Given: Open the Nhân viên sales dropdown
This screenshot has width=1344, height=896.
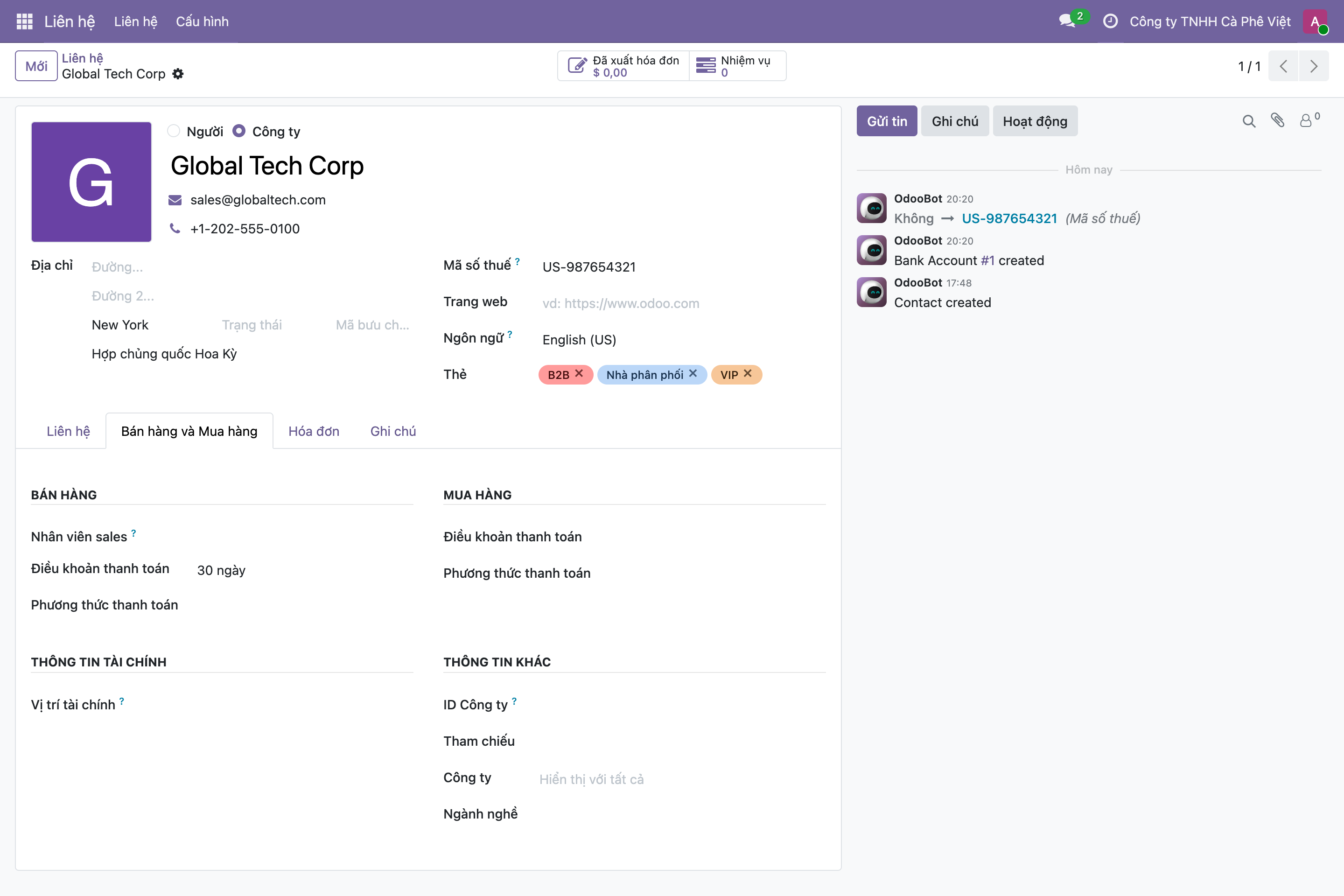Looking at the screenshot, I should pyautogui.click(x=303, y=537).
